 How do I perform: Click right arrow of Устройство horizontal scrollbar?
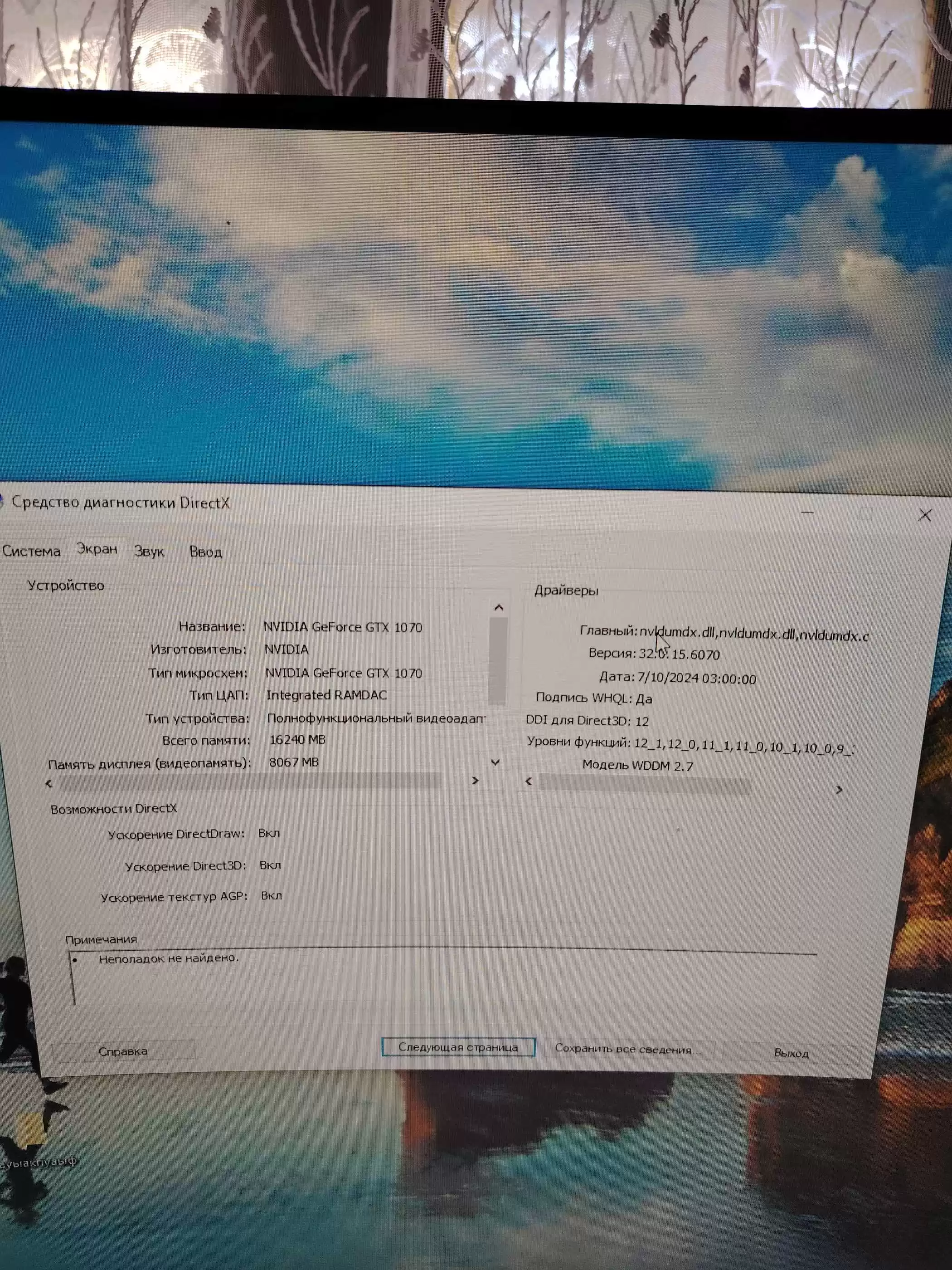click(x=475, y=781)
